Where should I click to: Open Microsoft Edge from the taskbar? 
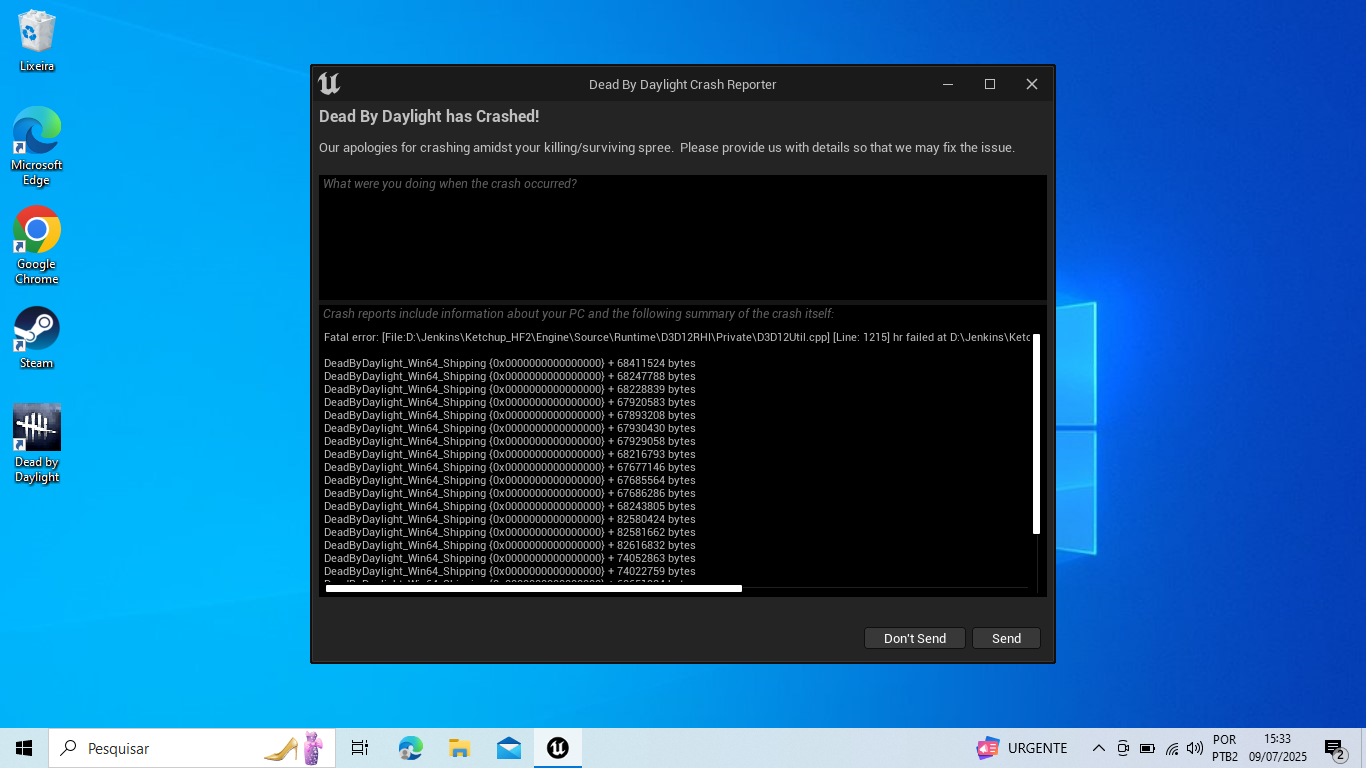(x=410, y=748)
